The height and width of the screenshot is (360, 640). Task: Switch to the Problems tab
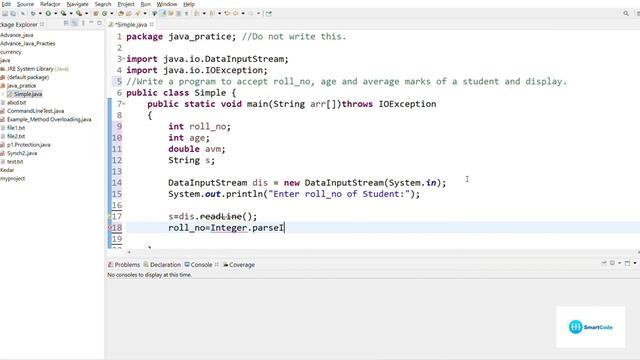[x=124, y=264]
